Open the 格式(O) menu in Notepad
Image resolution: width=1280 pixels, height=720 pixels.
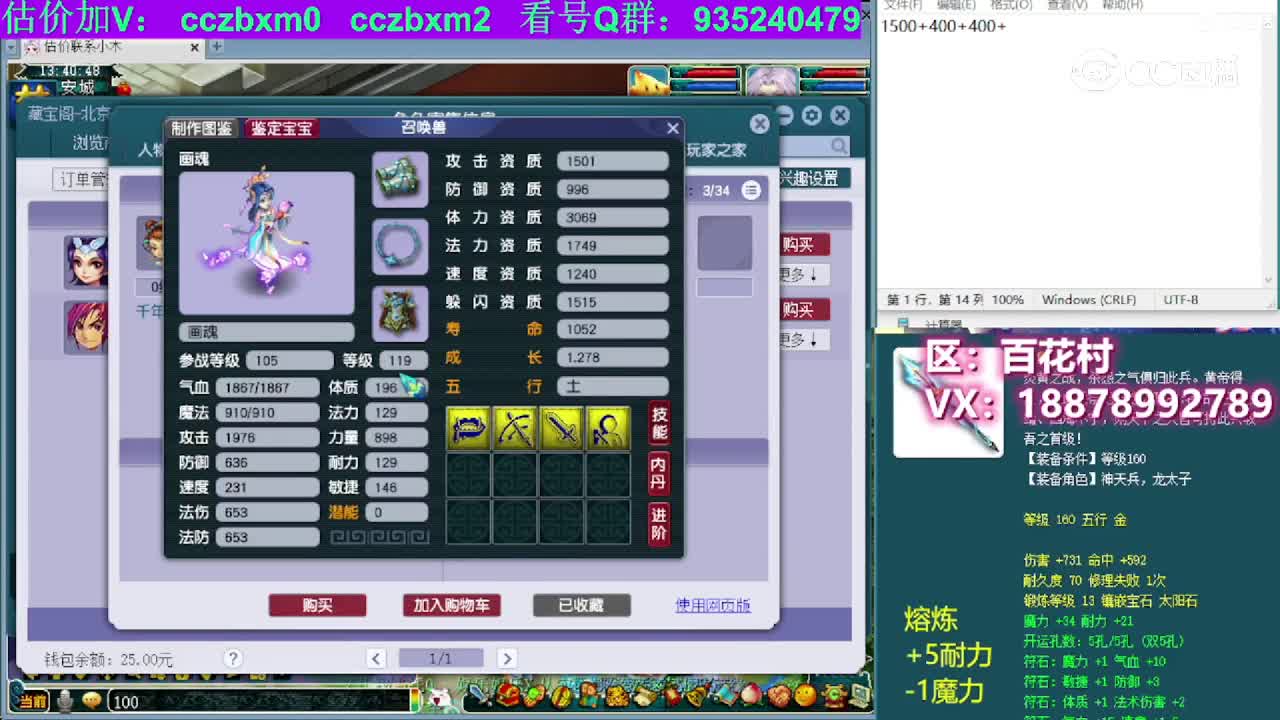pyautogui.click(x=1011, y=5)
